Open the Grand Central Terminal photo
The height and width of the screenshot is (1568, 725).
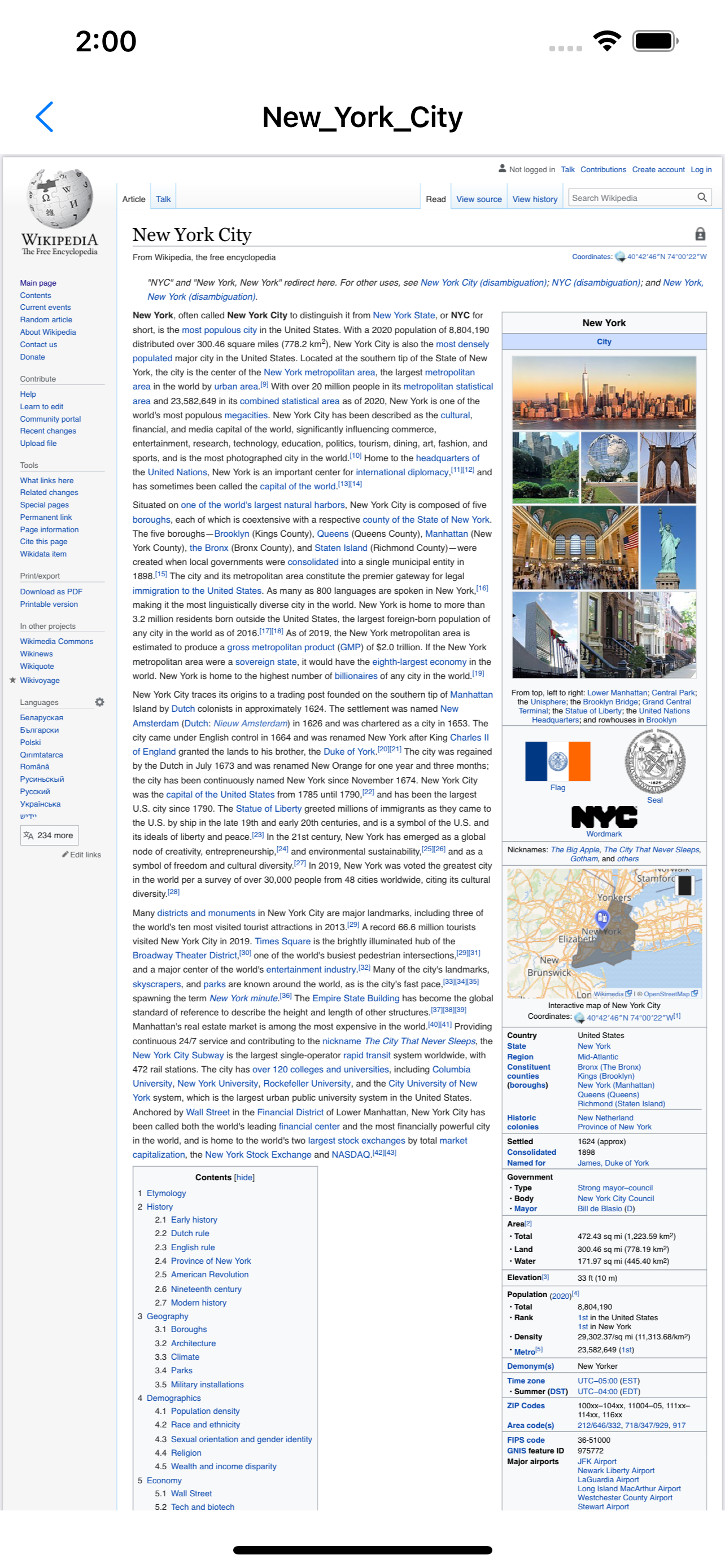575,546
